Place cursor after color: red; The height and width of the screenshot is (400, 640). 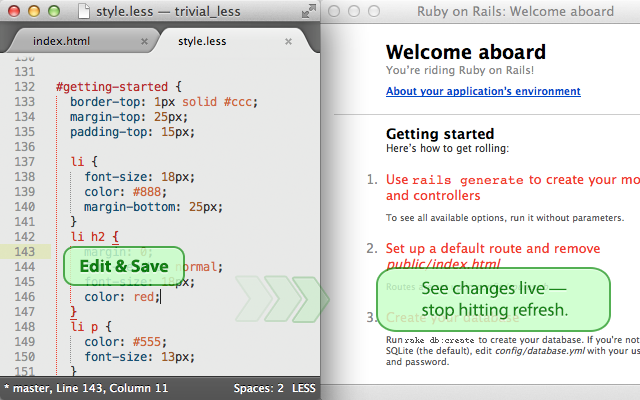160,297
